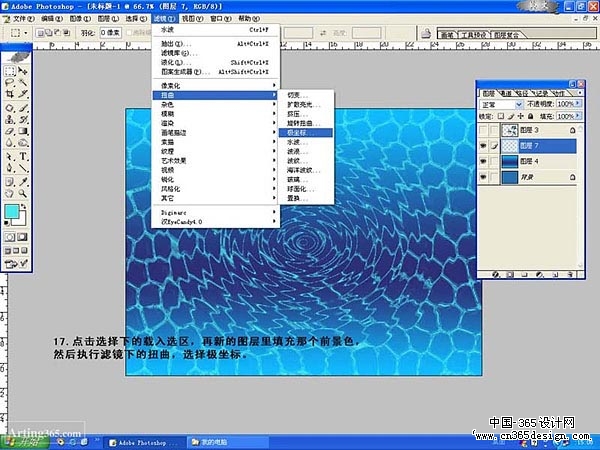This screenshot has height=450, width=600.
Task: Select the Healing Brush tool
Action: pos(10,108)
